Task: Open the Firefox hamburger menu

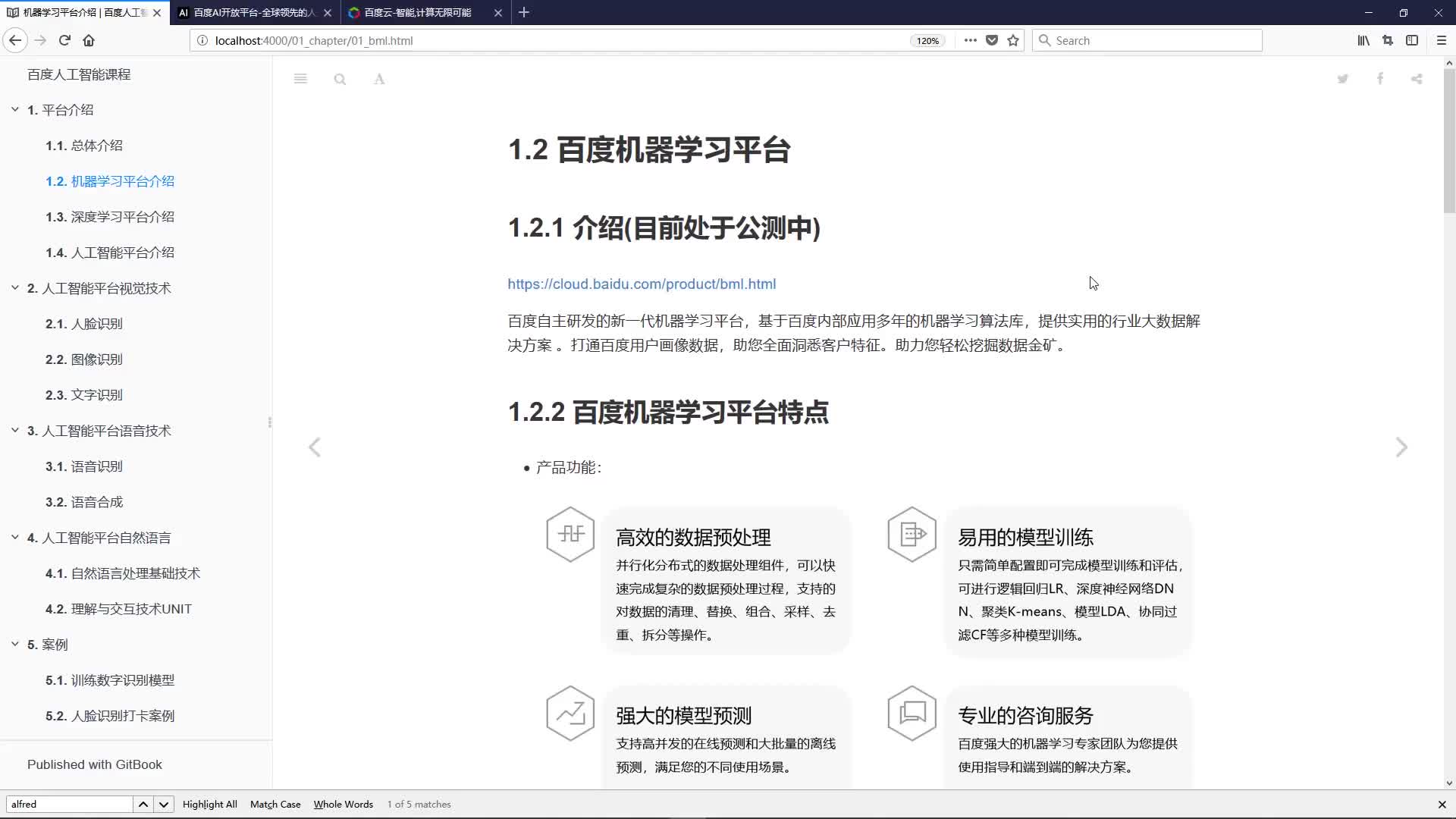Action: point(1442,40)
